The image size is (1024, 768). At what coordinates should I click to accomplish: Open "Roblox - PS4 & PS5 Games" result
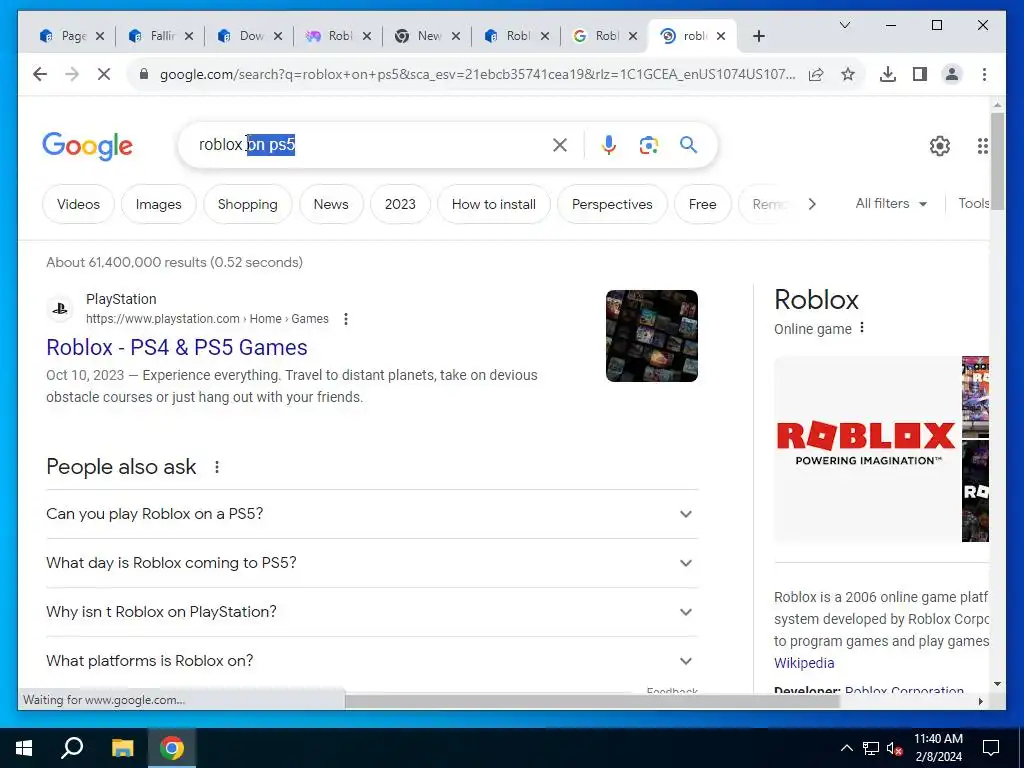177,347
